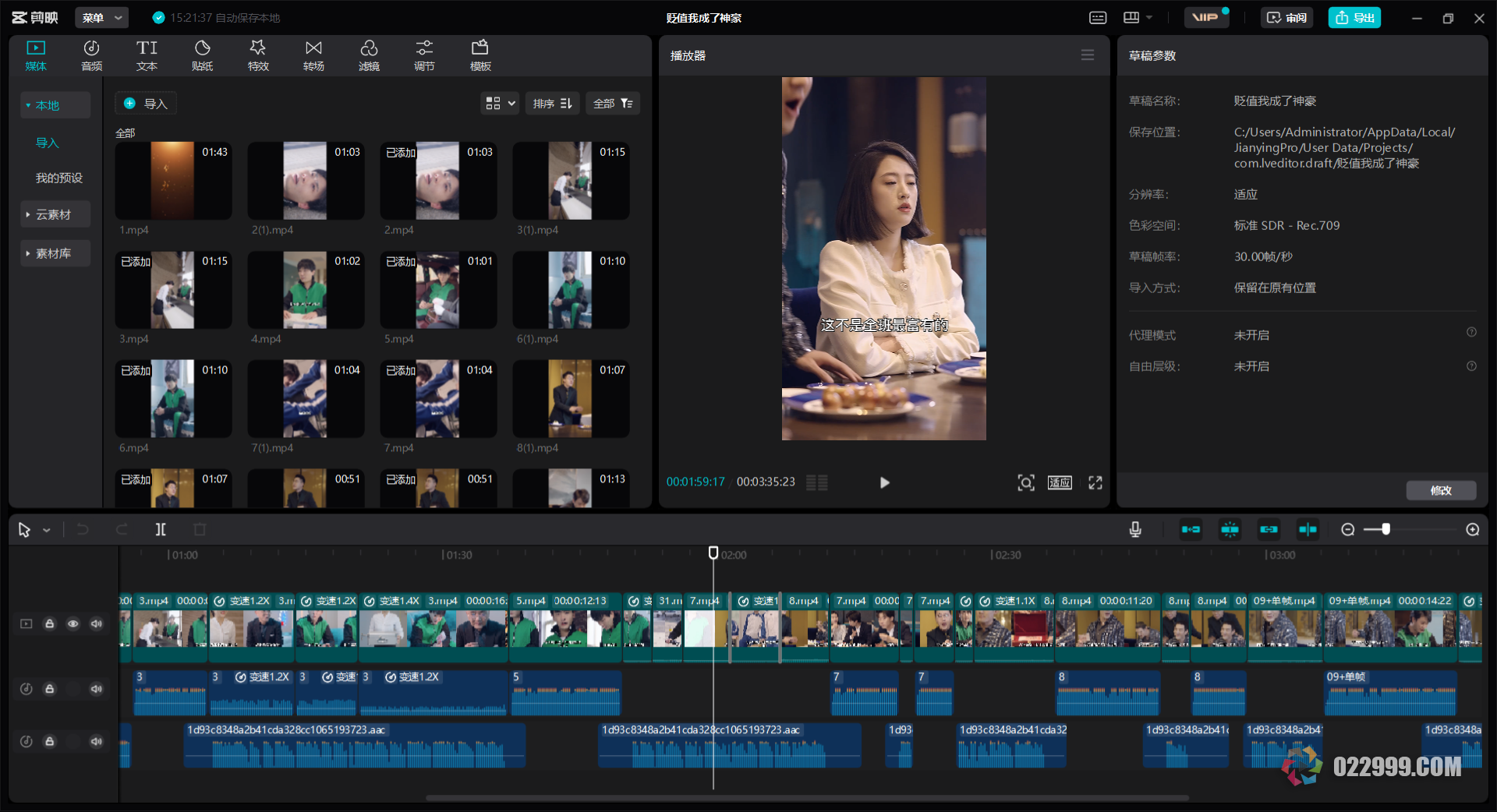Select the pointer selection tool

[24, 530]
